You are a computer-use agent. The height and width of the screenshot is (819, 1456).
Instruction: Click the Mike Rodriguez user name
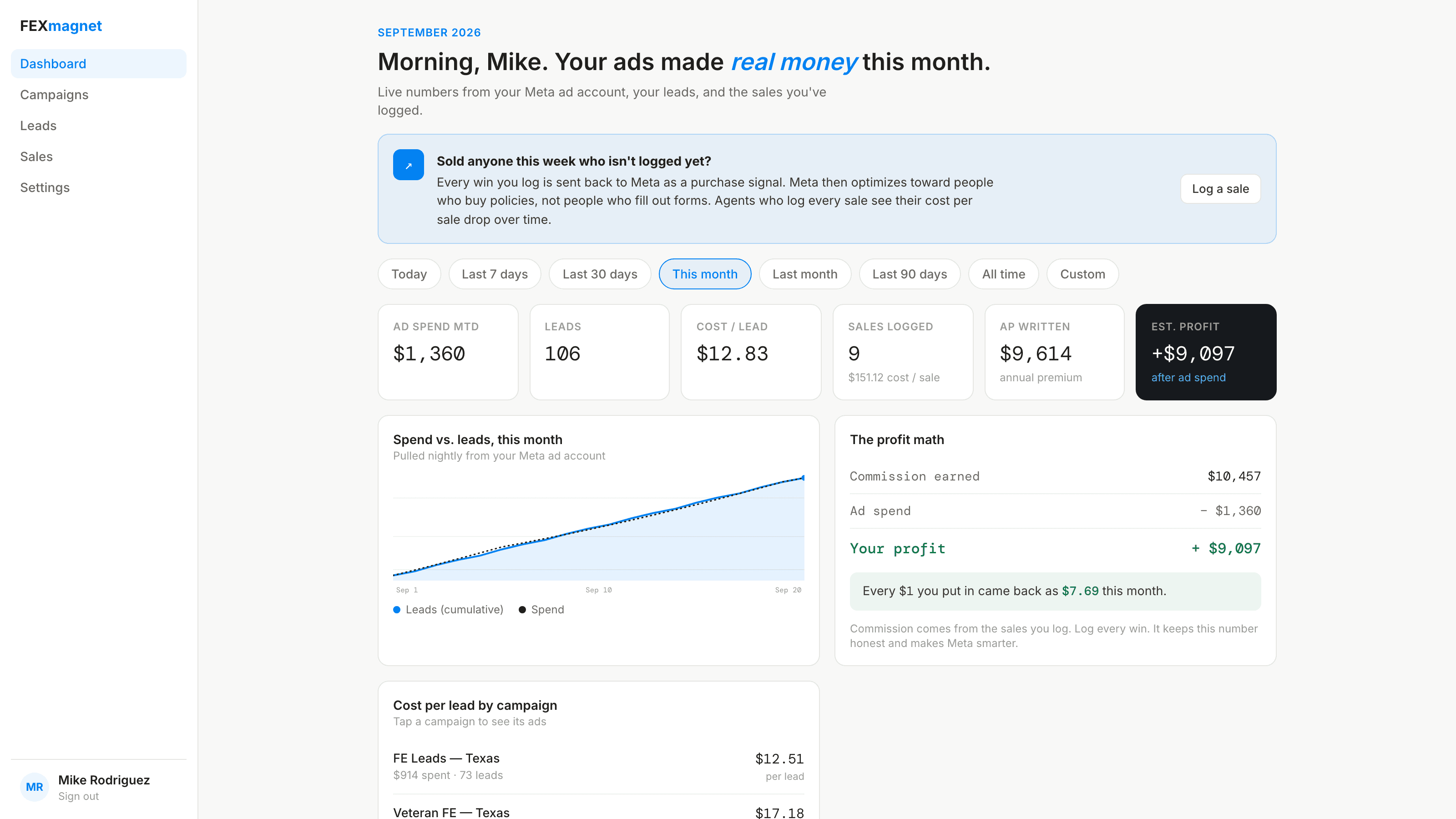pyautogui.click(x=104, y=780)
